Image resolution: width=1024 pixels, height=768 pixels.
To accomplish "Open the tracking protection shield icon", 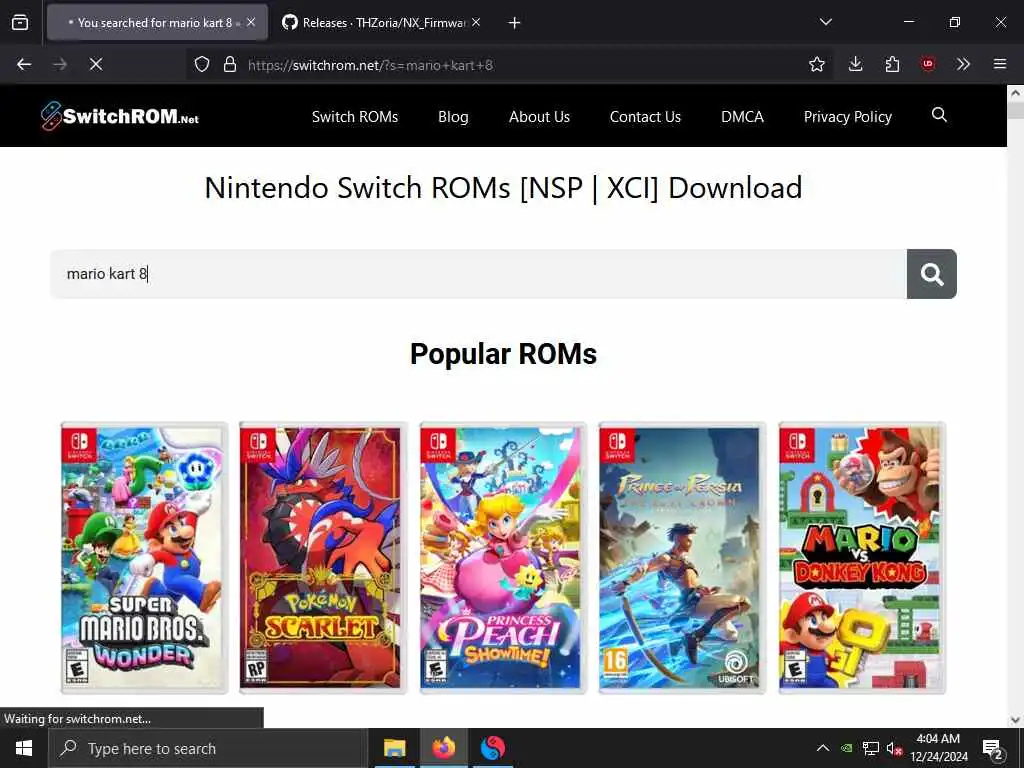I will 202,64.
